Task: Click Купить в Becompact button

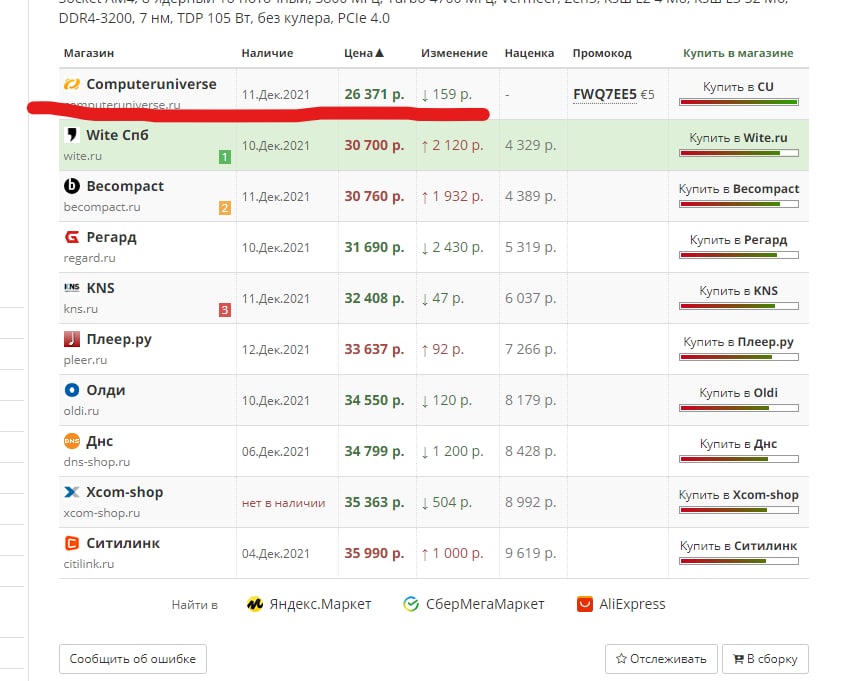Action: [x=738, y=195]
